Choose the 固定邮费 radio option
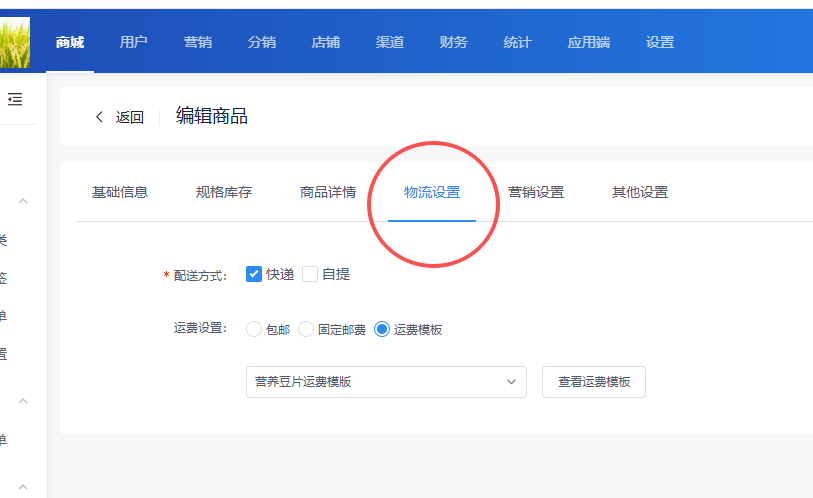The width and height of the screenshot is (813, 498). (306, 329)
